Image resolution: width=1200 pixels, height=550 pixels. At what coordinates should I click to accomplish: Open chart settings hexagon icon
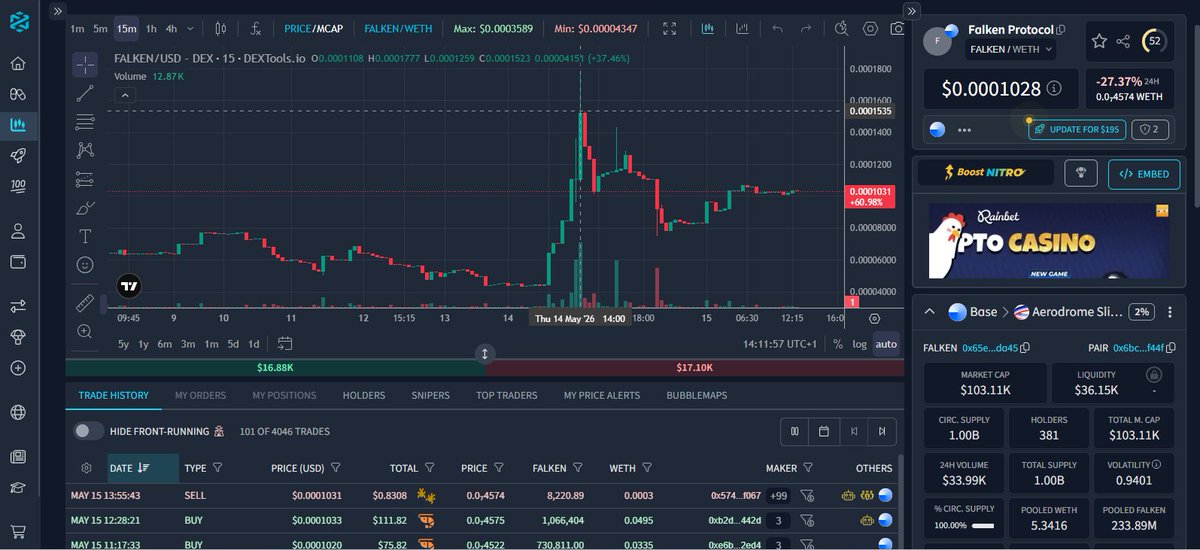click(x=870, y=28)
